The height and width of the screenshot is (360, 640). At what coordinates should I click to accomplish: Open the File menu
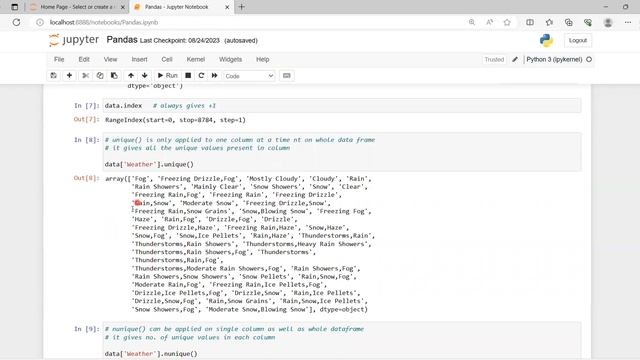coord(59,59)
